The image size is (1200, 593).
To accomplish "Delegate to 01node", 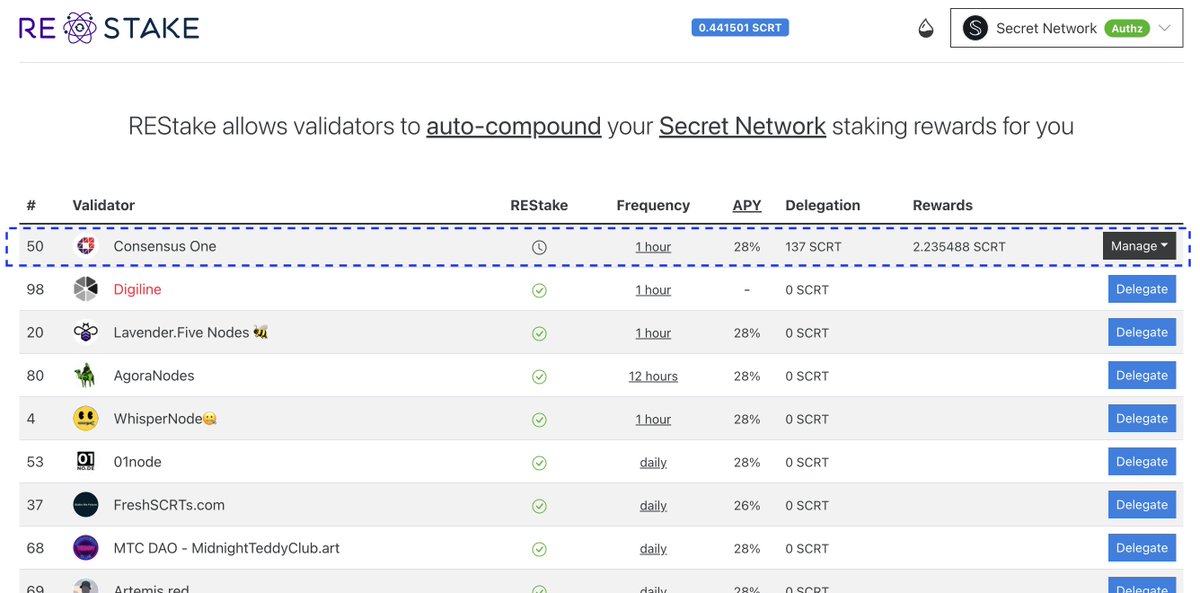I will pyautogui.click(x=1142, y=461).
